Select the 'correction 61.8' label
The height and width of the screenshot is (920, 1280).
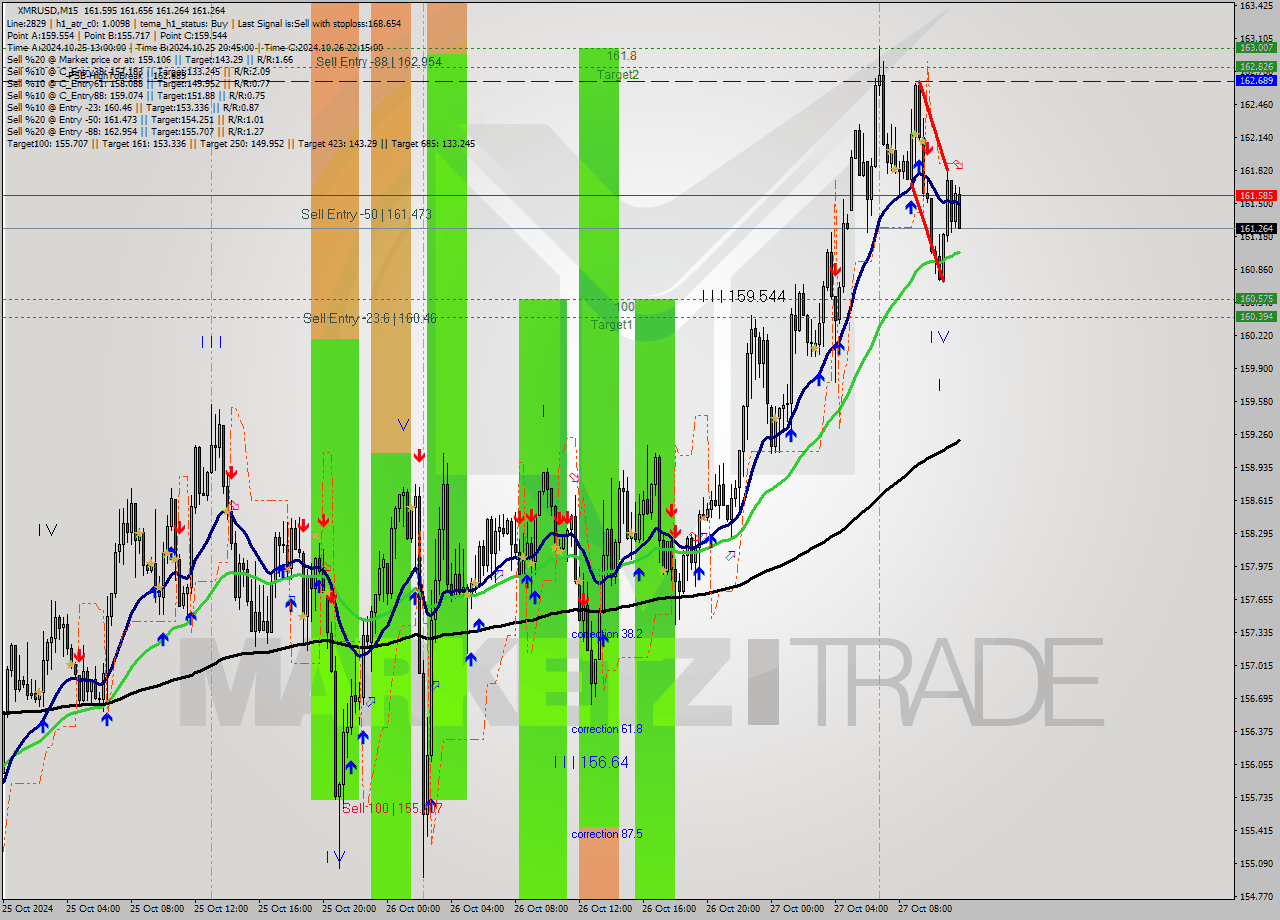click(x=607, y=729)
